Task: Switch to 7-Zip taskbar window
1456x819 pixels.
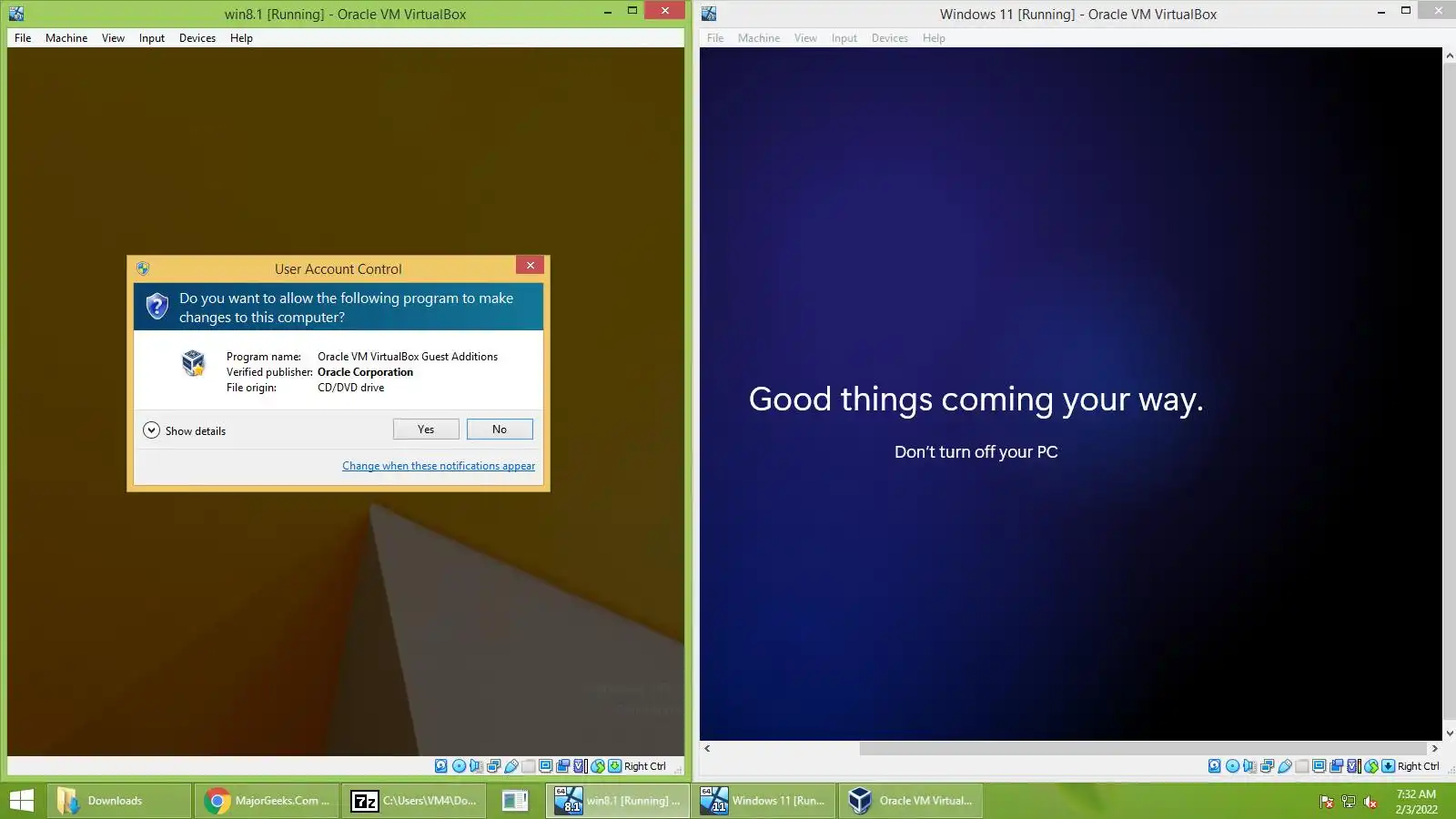Action: [414, 801]
